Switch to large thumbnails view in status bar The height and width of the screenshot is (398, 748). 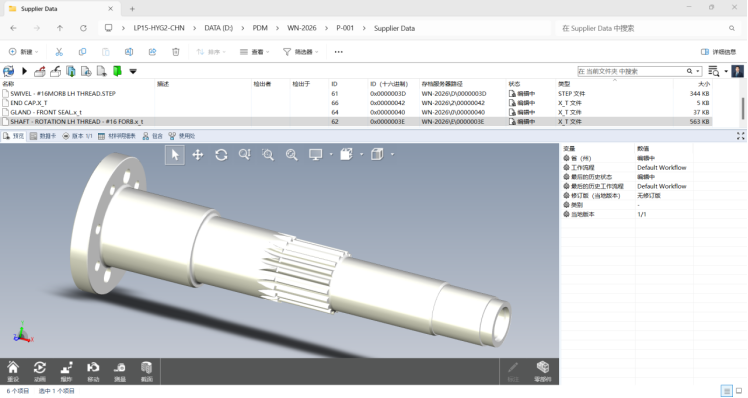(739, 391)
